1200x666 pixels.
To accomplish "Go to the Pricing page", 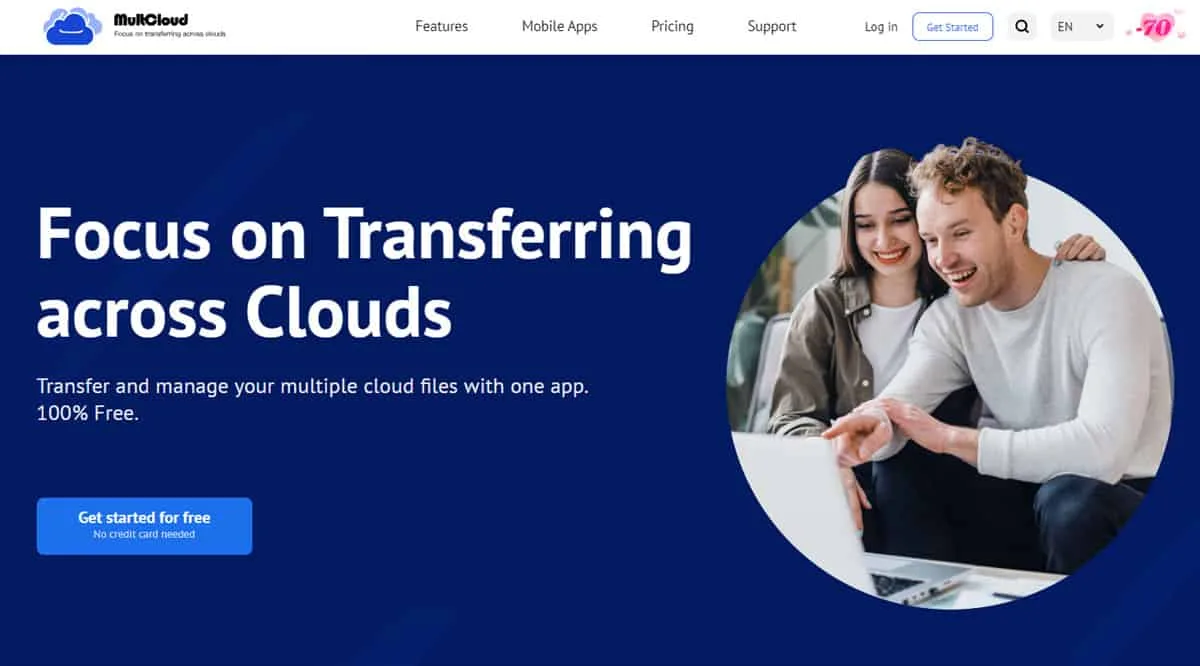I will [x=672, y=27].
